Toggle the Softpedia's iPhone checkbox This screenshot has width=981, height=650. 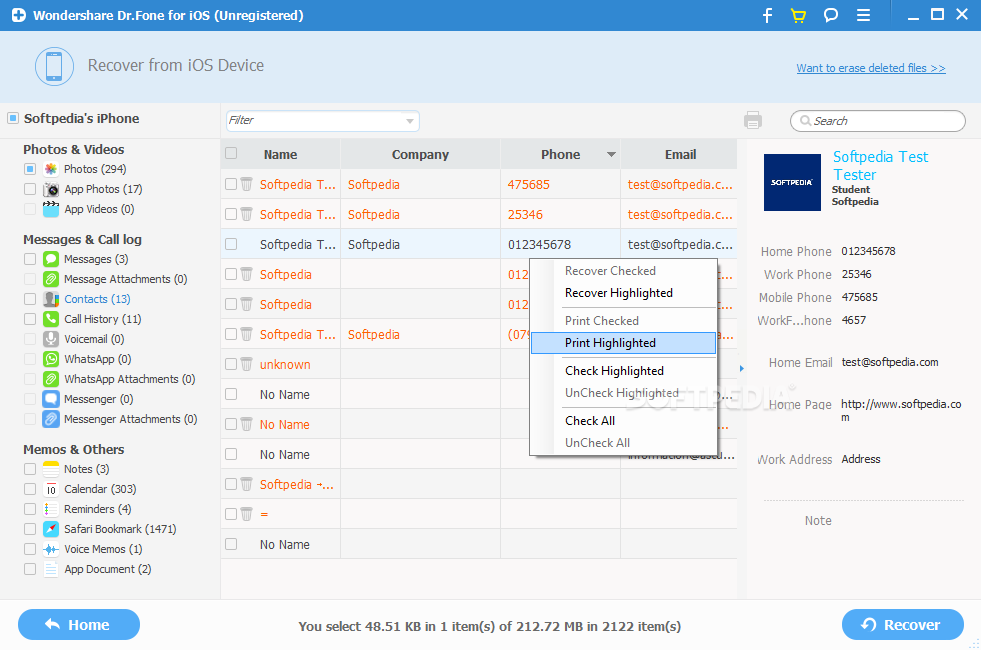coord(13,118)
